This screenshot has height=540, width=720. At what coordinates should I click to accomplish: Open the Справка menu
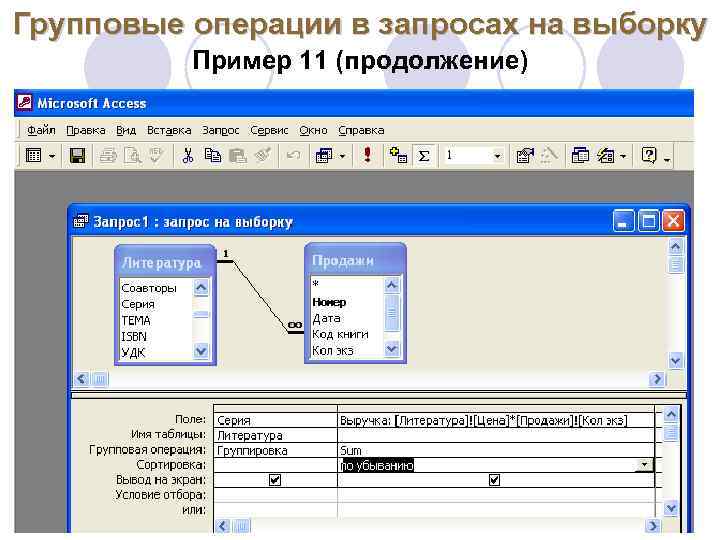coord(361,130)
